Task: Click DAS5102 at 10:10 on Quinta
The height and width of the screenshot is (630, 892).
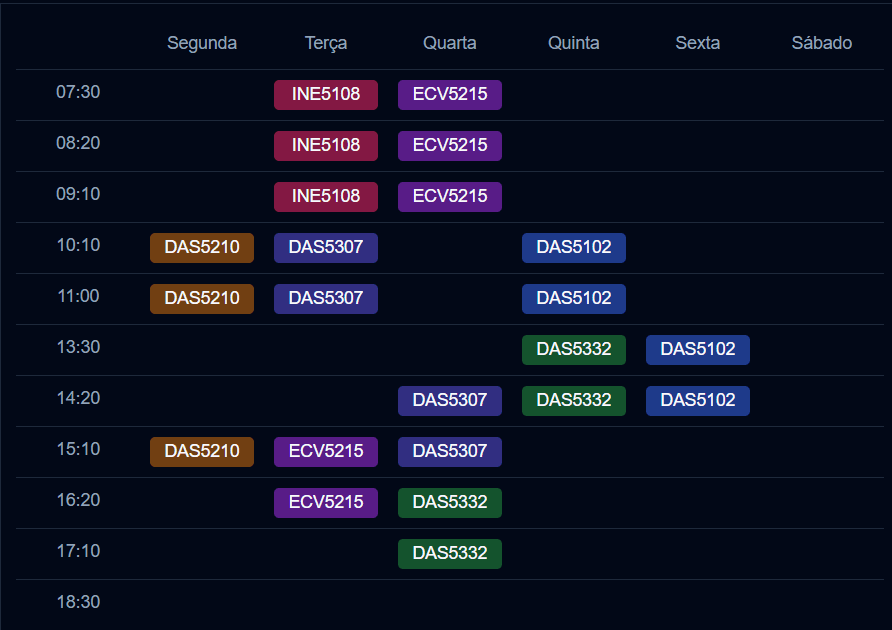Action: [574, 248]
